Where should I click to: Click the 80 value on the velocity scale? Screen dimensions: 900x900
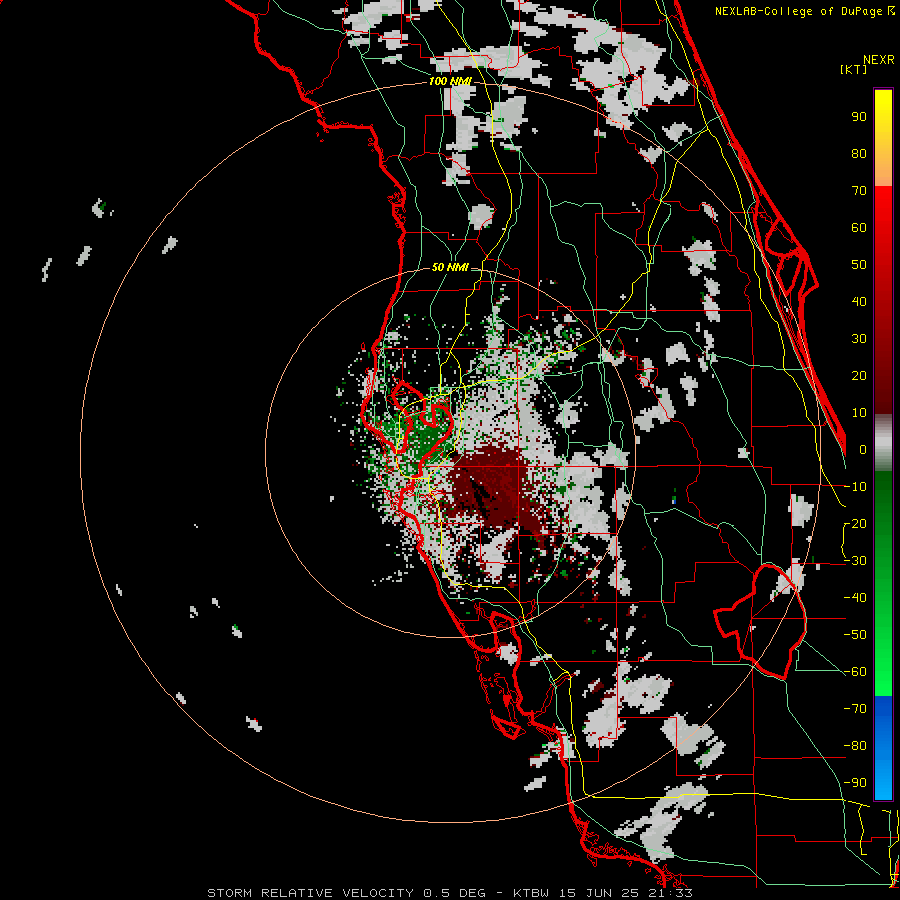tap(859, 154)
